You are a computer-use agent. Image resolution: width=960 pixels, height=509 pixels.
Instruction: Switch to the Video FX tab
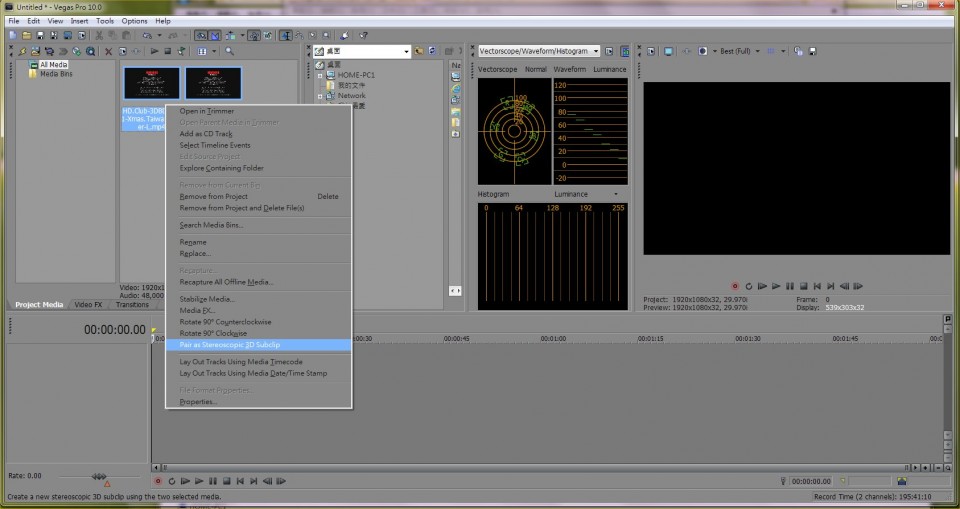click(88, 304)
